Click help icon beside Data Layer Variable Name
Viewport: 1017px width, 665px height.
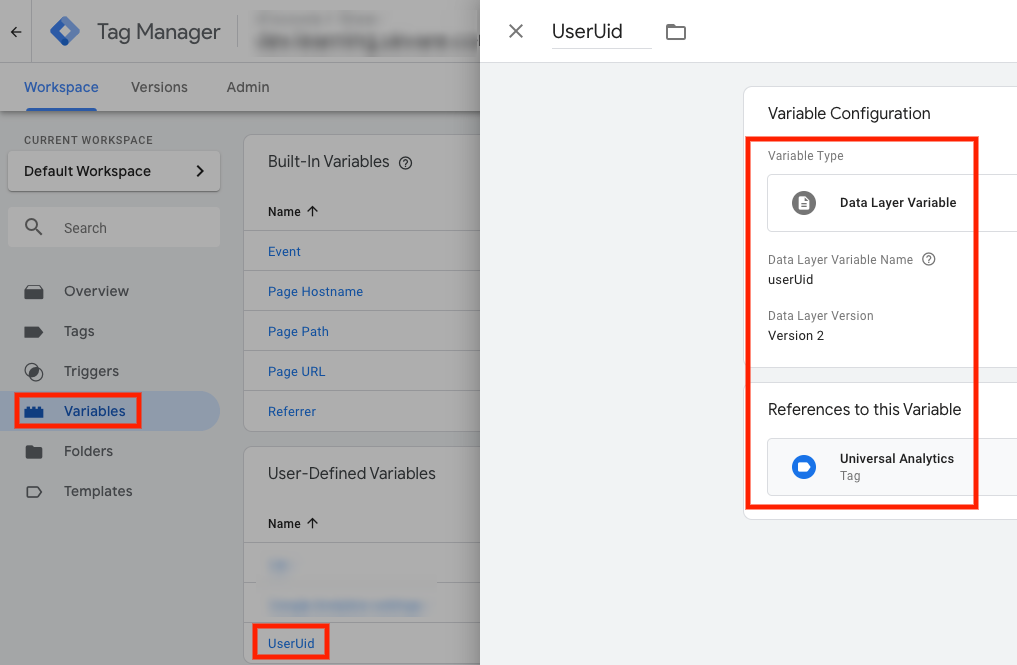pos(928,259)
